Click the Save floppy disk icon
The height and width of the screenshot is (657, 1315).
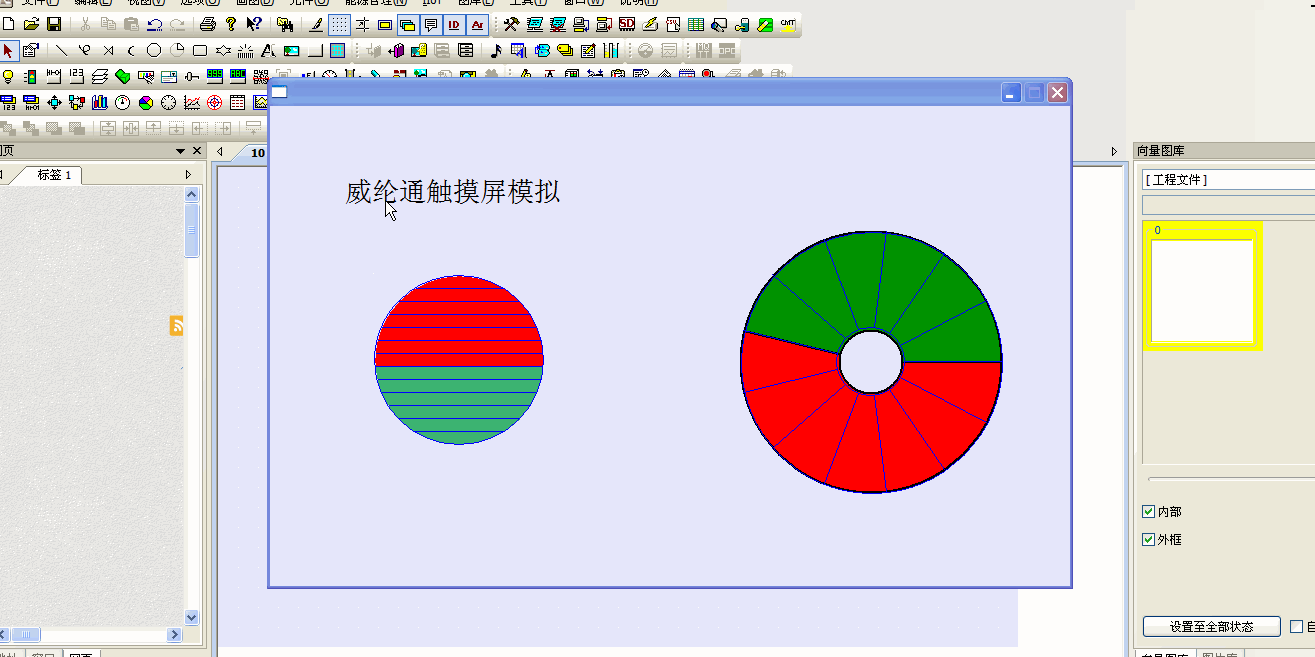point(54,24)
